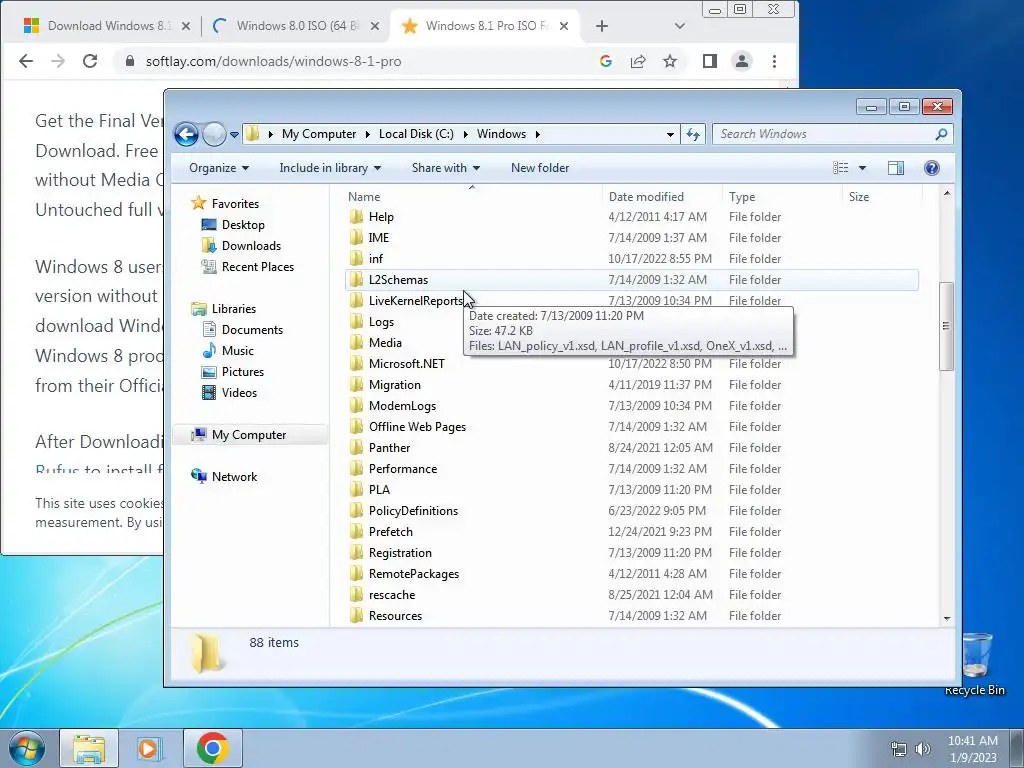Select the Performance folder
Viewport: 1024px width, 768px height.
click(402, 469)
